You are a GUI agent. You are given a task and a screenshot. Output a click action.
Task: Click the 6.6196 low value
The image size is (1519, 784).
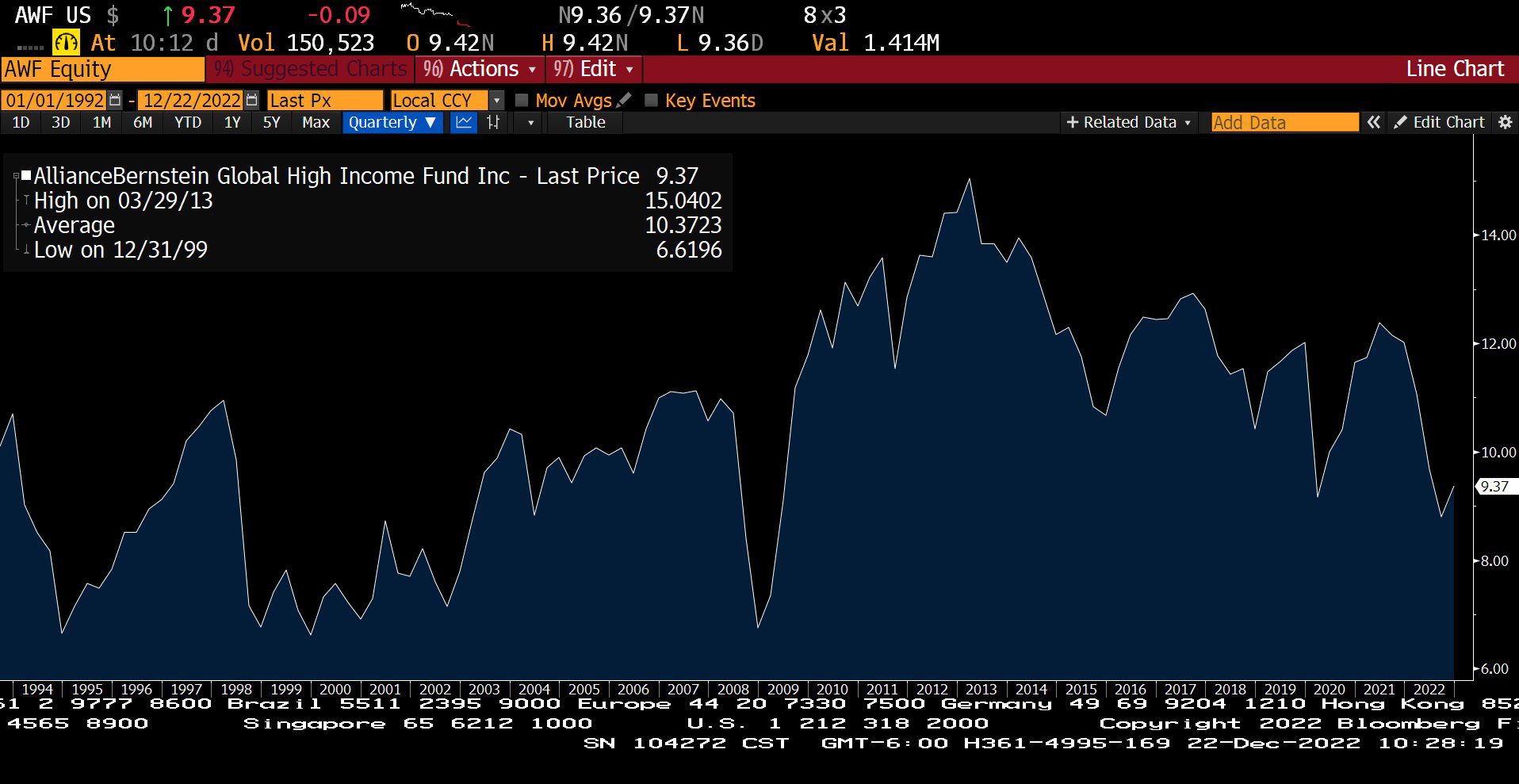tap(689, 250)
